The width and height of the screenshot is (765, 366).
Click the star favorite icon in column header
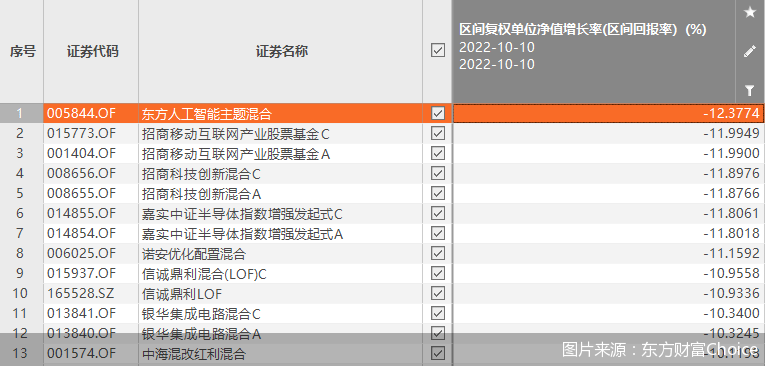coord(750,13)
